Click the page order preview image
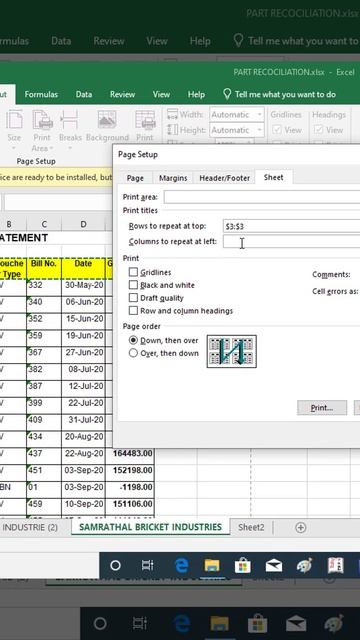Image resolution: width=360 pixels, height=640 pixels. [x=232, y=351]
